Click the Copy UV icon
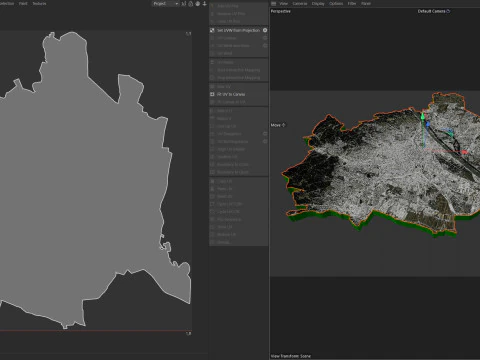 click(212, 181)
